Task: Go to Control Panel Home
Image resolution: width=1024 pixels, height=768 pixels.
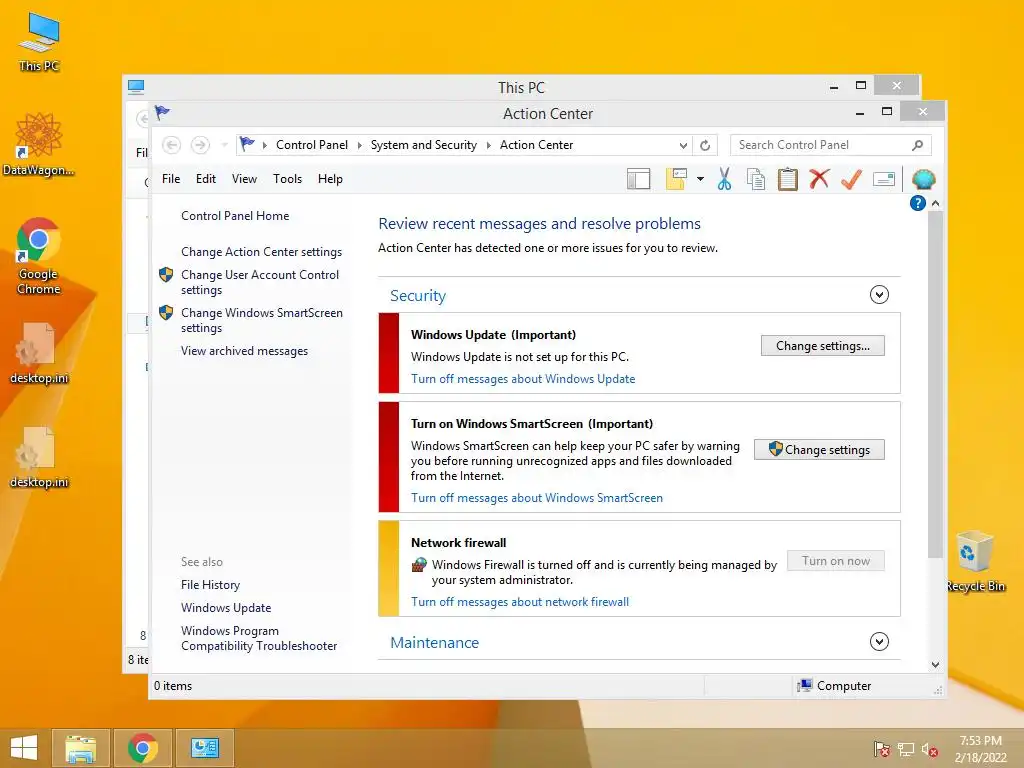Action: point(235,216)
